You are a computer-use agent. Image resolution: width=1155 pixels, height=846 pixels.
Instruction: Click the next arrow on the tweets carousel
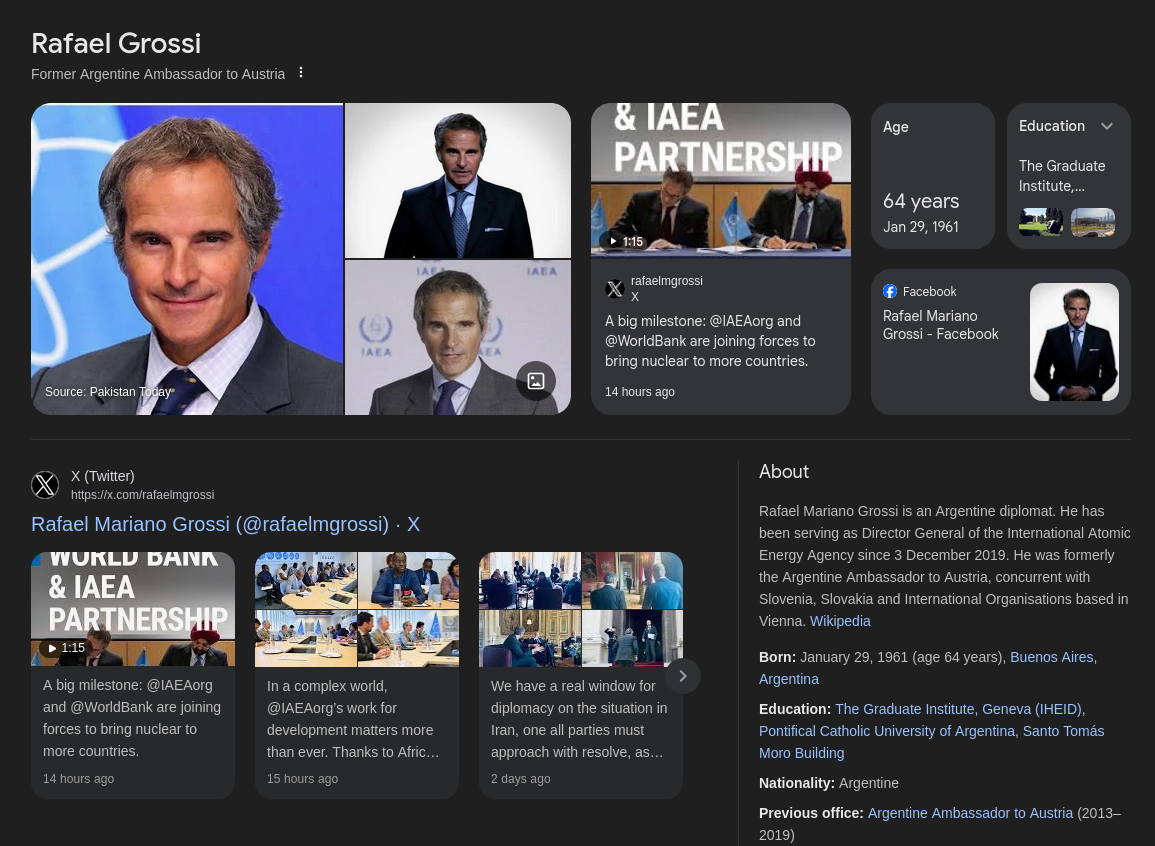coord(683,676)
